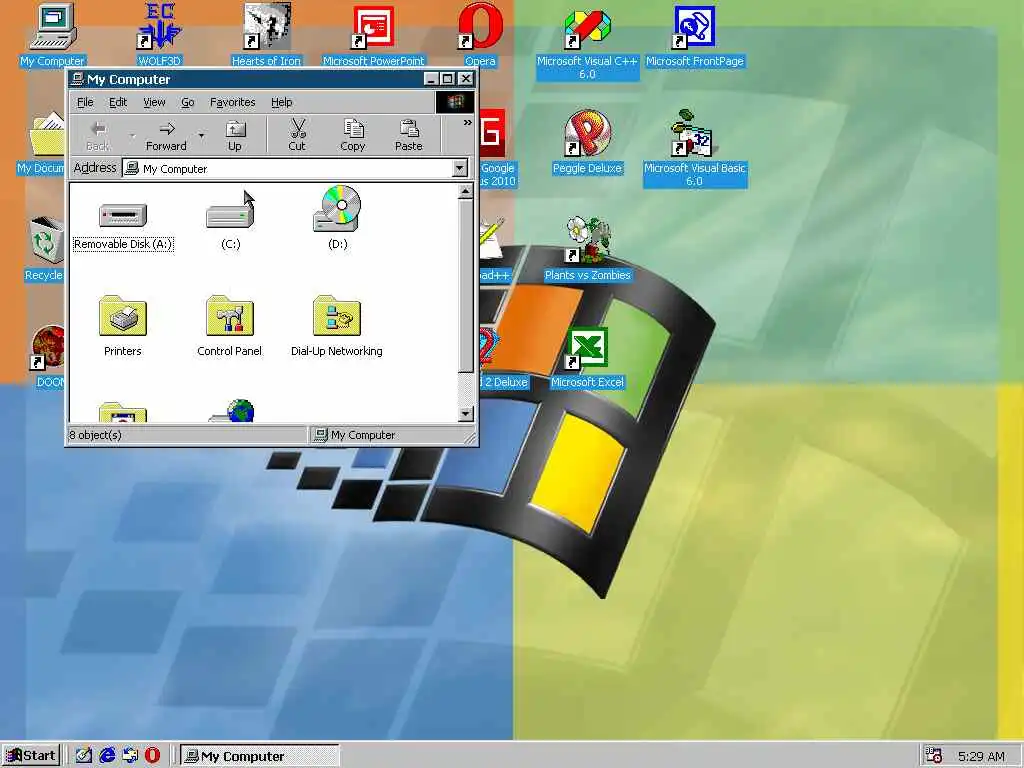Launch Internet Explorer from quick launch

pos(106,756)
